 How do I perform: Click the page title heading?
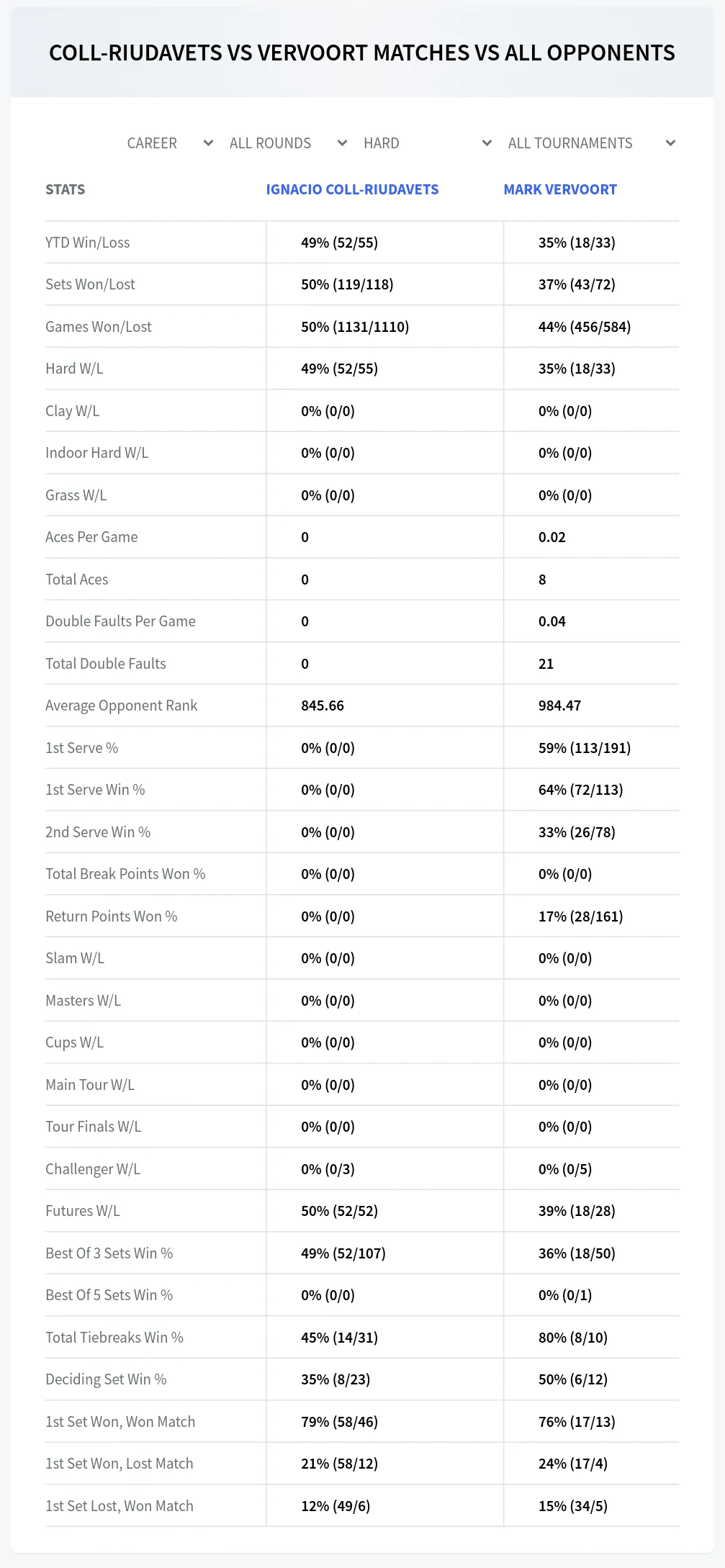pyautogui.click(x=362, y=53)
